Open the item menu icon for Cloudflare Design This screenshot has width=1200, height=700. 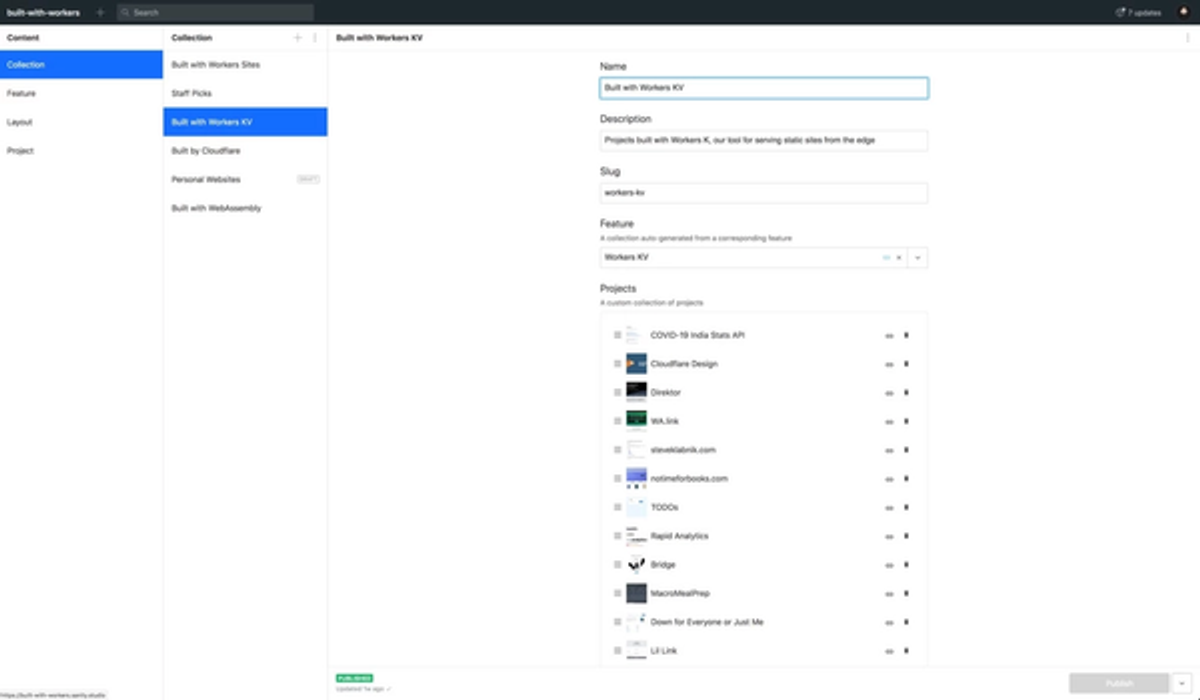(905, 364)
